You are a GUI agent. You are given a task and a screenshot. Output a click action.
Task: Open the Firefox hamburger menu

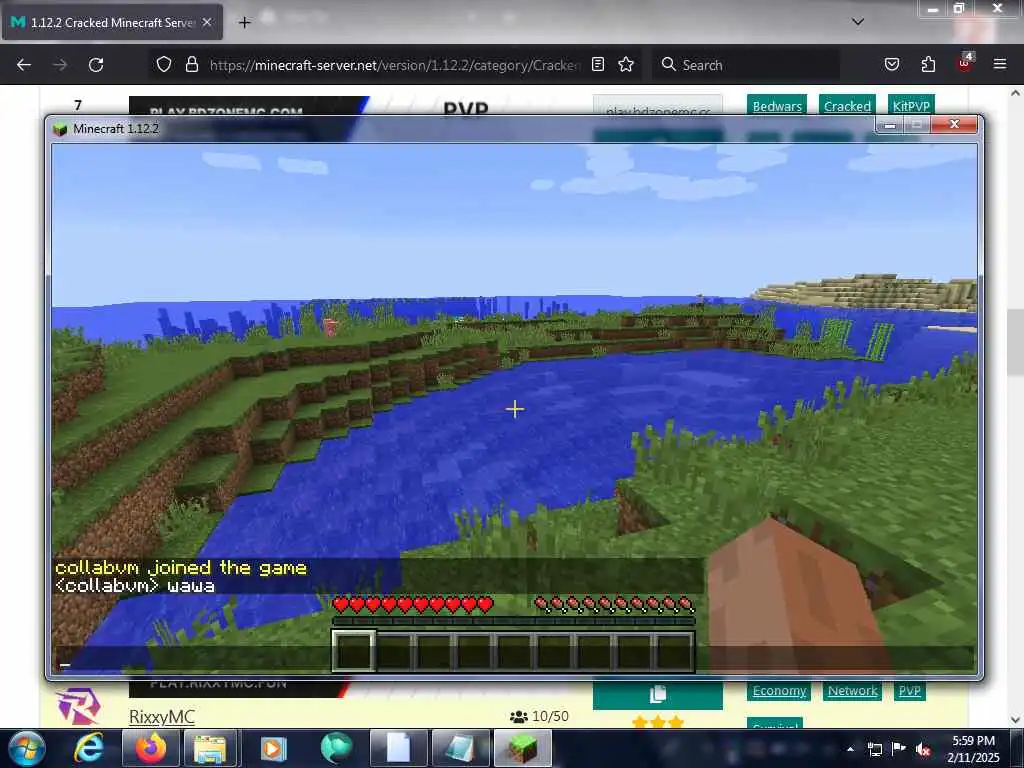1000,64
